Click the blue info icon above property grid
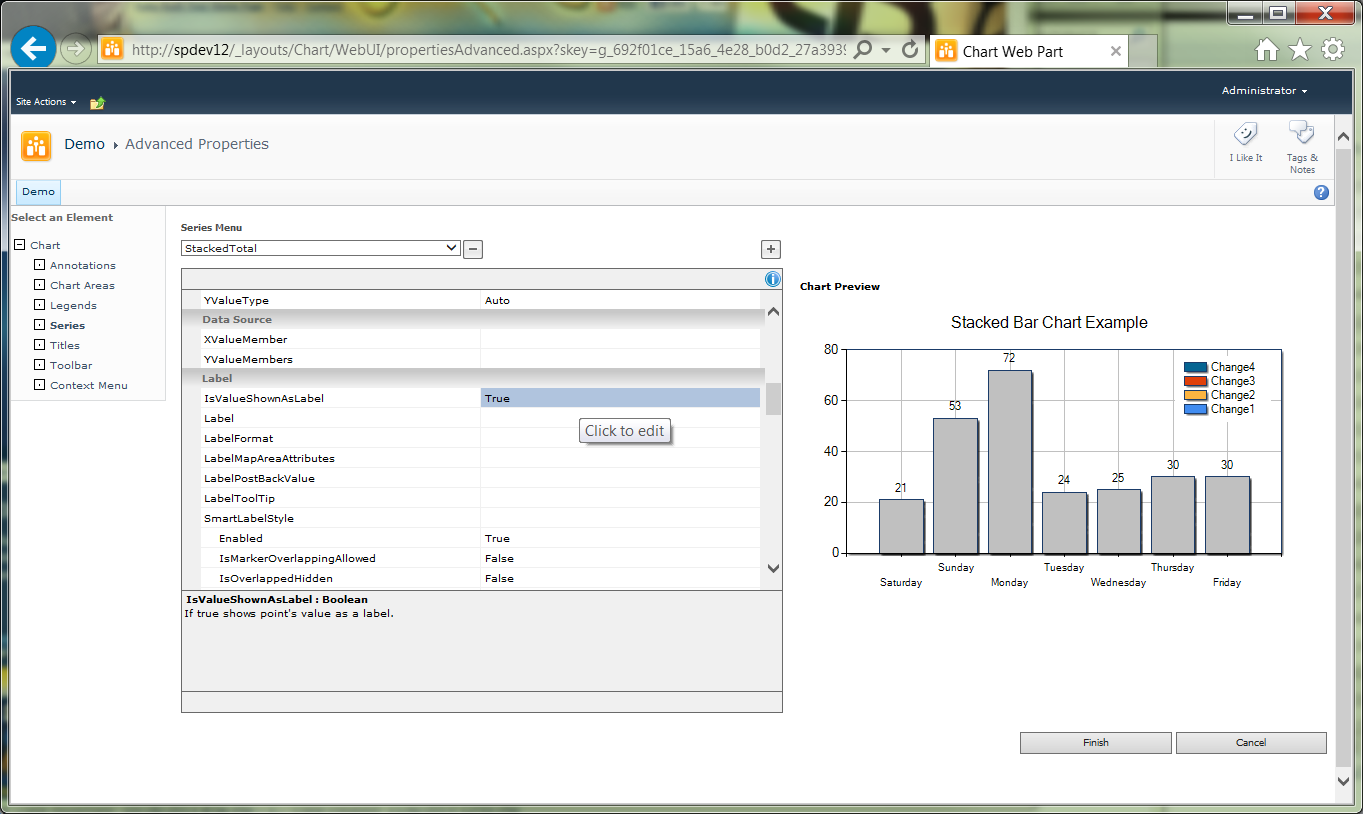Screen dimensions: 1363x814 click(x=773, y=279)
